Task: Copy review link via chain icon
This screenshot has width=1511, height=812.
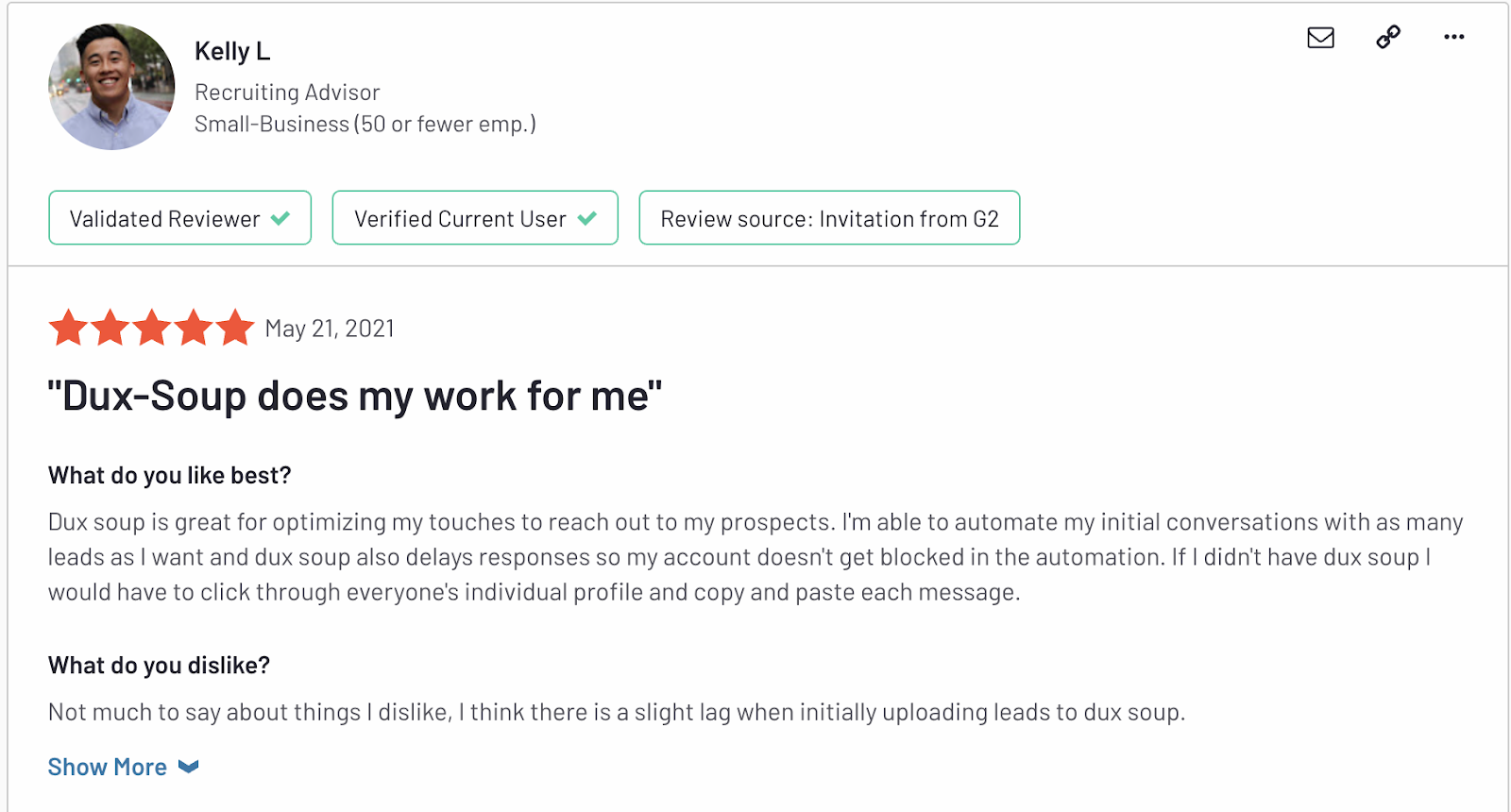Action: pyautogui.click(x=1388, y=37)
